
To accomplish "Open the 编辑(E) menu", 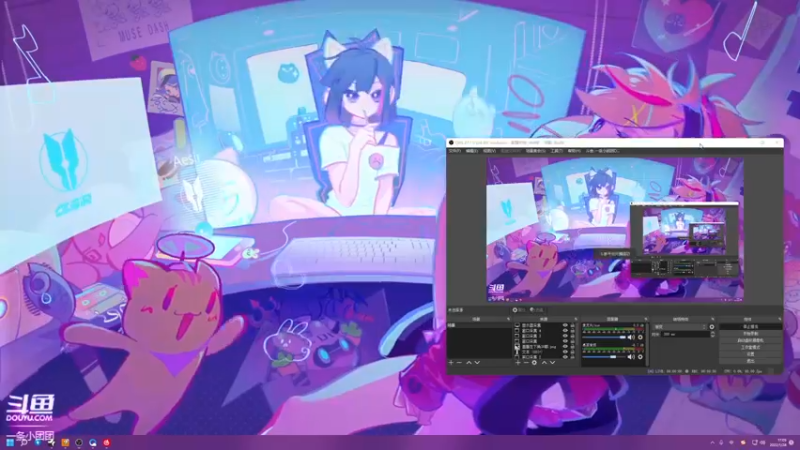I will click(472, 151).
